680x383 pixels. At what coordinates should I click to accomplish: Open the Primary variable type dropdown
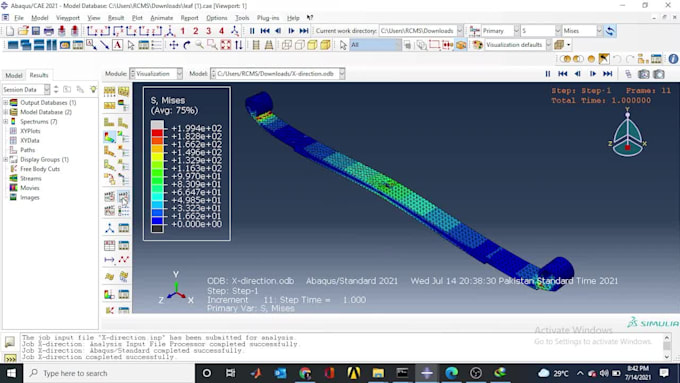[500, 31]
